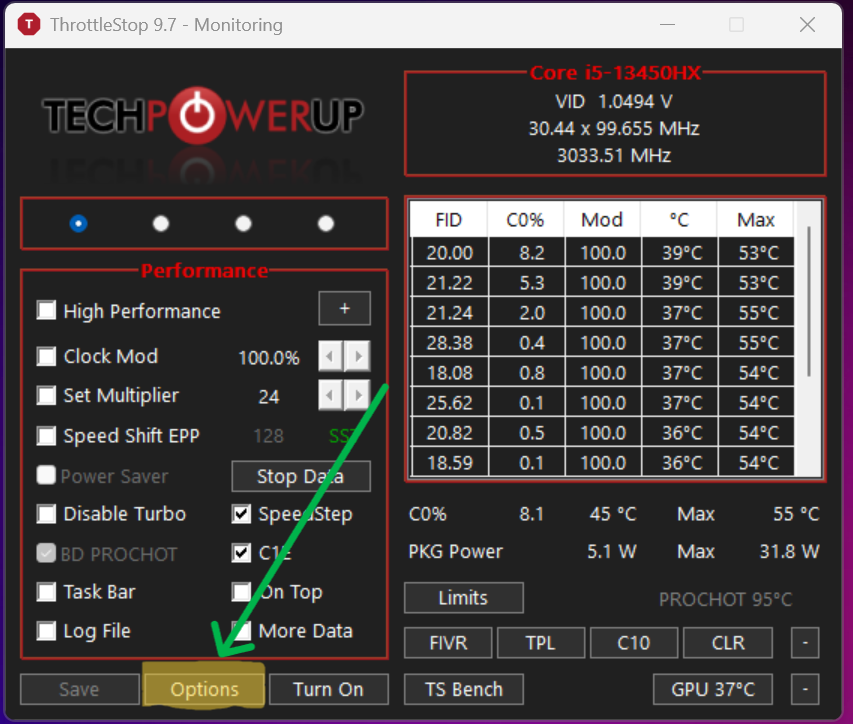The image size is (853, 724).
Task: Select the fourth profile radio button
Action: 326,224
